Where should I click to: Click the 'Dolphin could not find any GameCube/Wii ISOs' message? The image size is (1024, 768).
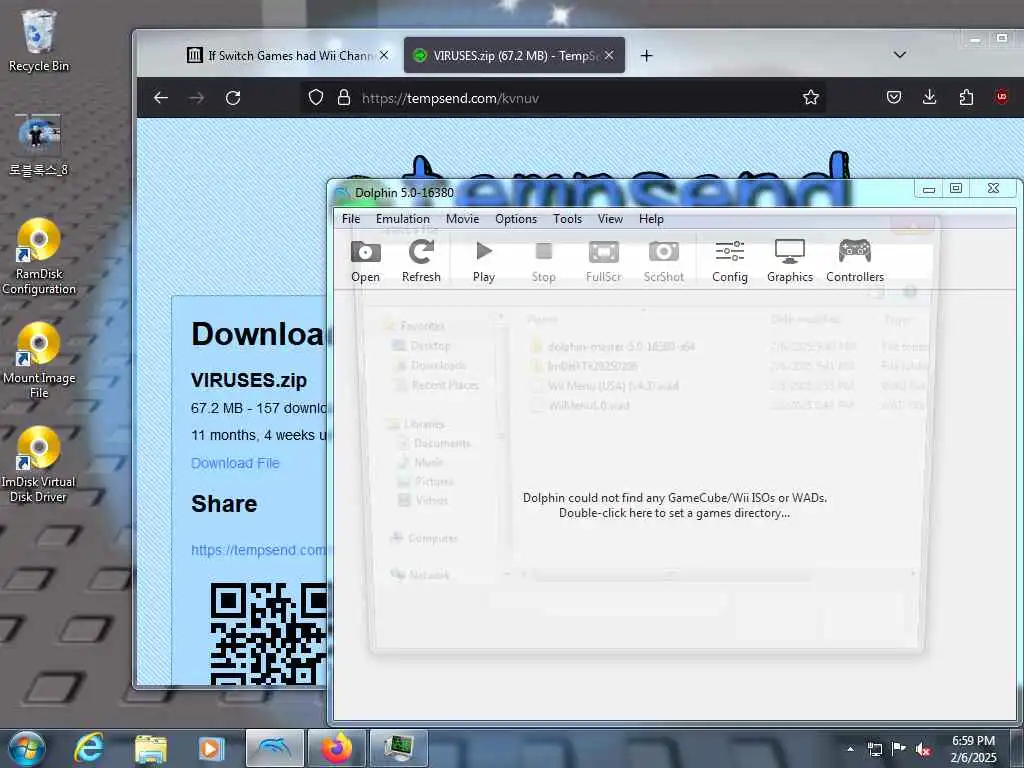[x=675, y=505]
